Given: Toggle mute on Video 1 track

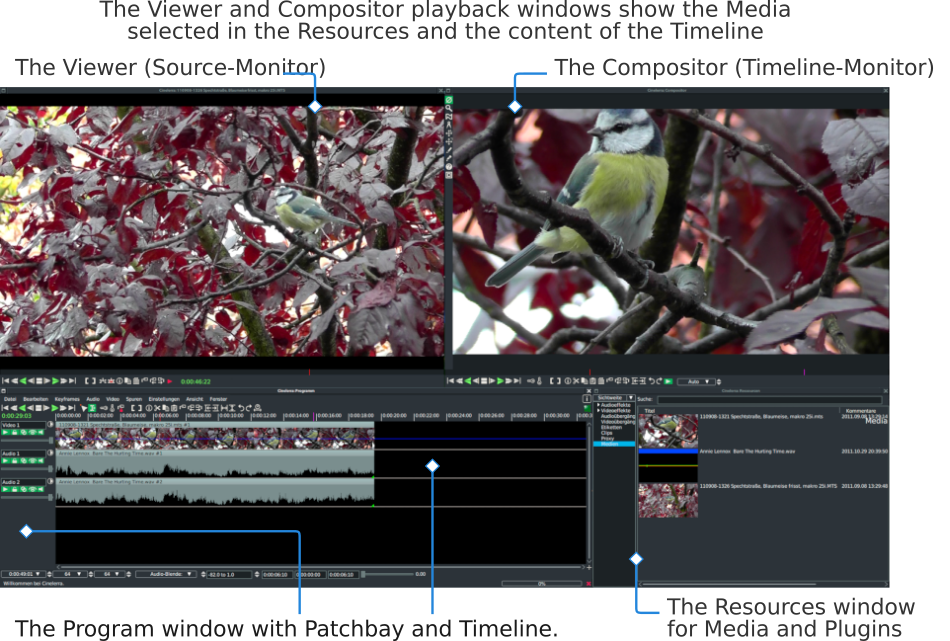Looking at the screenshot, I should click(41, 433).
